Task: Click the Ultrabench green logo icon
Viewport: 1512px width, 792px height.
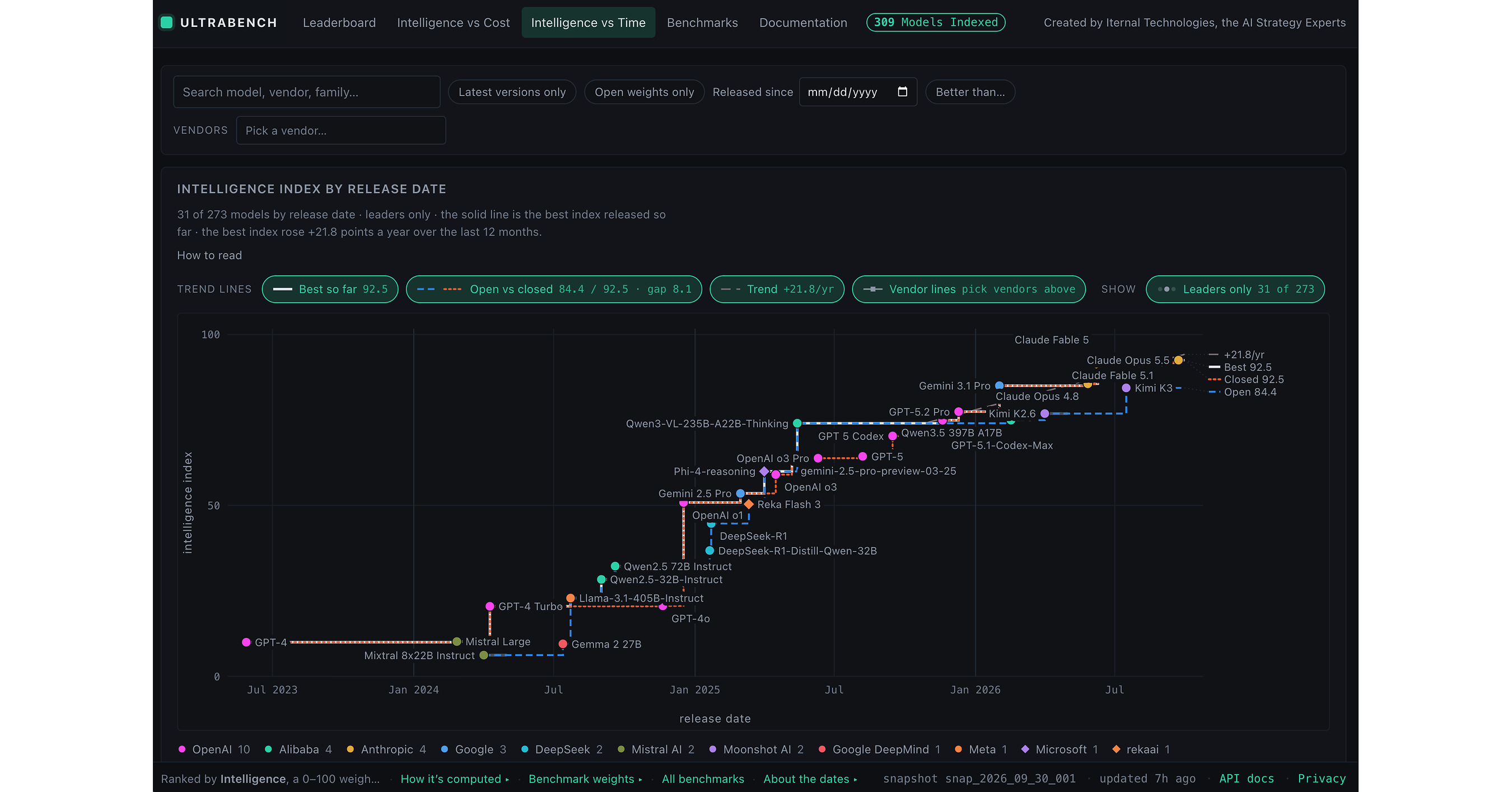Action: pos(167,22)
